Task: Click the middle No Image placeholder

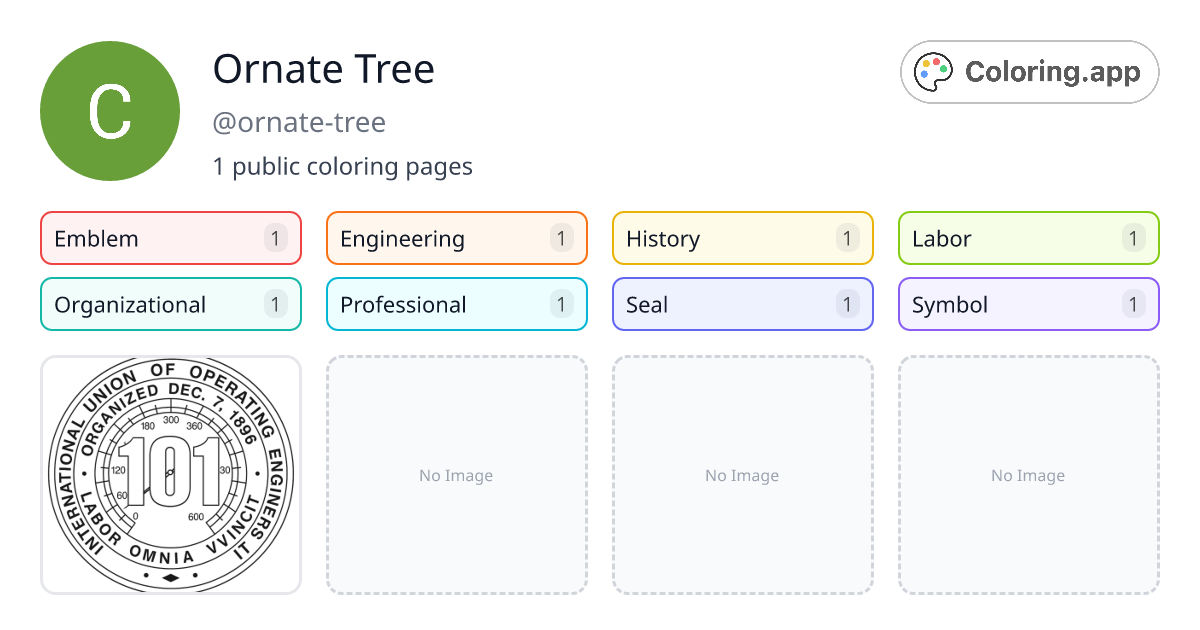Action: [742, 475]
